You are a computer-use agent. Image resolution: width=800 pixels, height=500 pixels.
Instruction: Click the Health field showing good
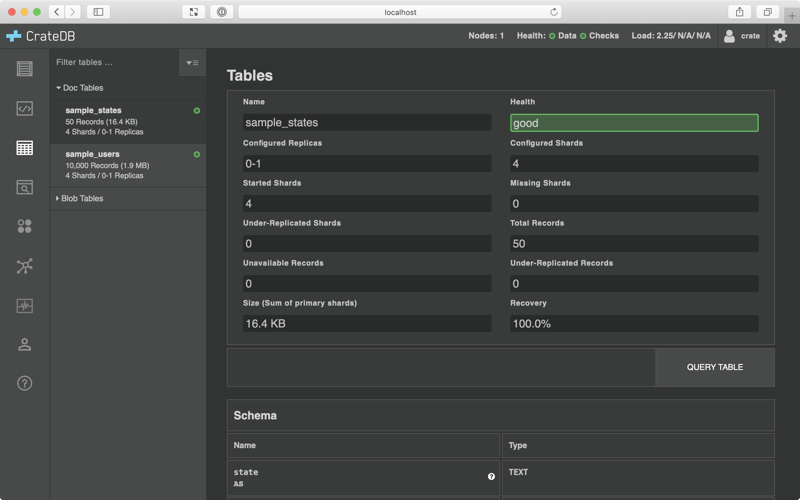[x=634, y=123]
